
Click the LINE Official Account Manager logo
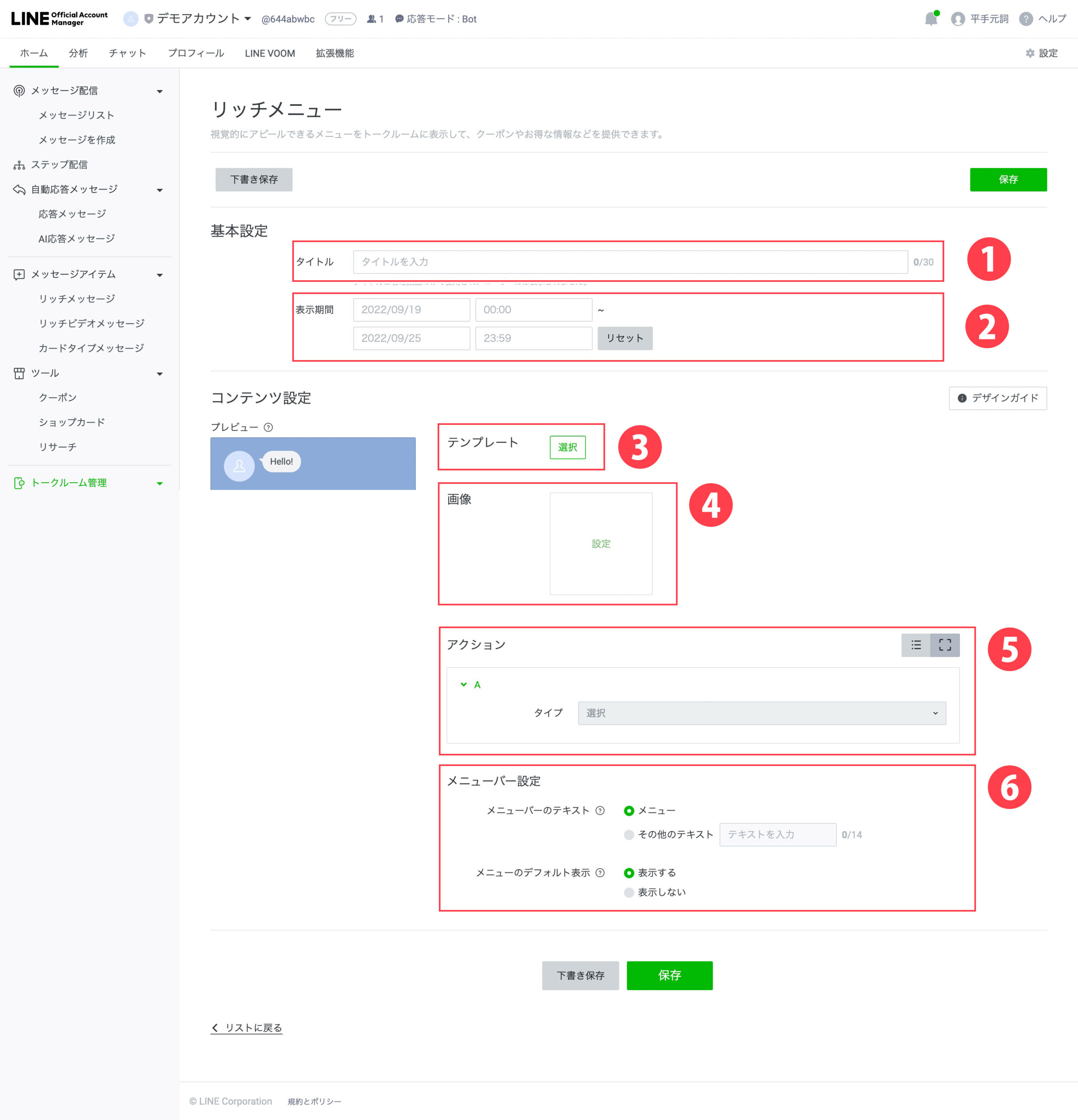point(60,19)
